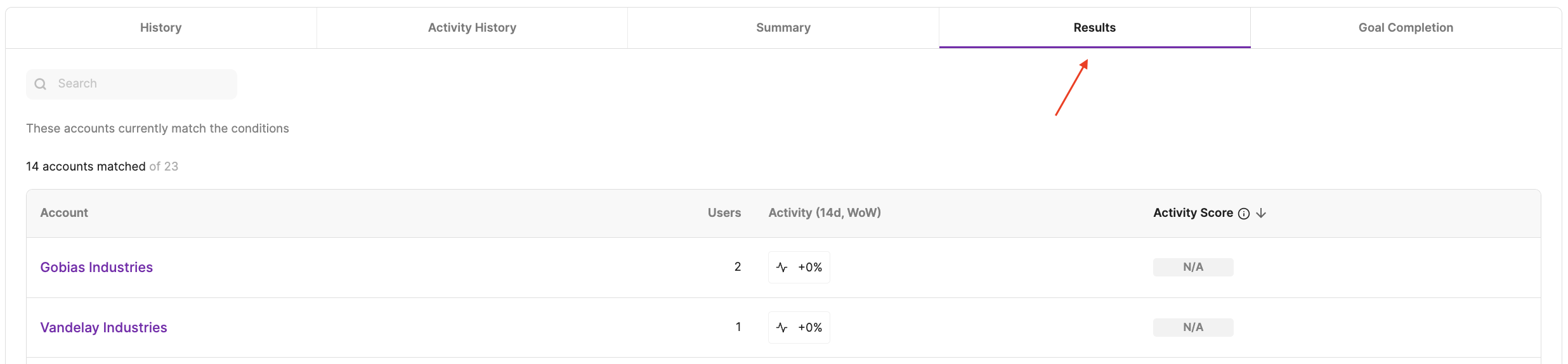Click the Activity Score info icon
Image resolution: width=1568 pixels, height=364 pixels.
tap(1244, 214)
